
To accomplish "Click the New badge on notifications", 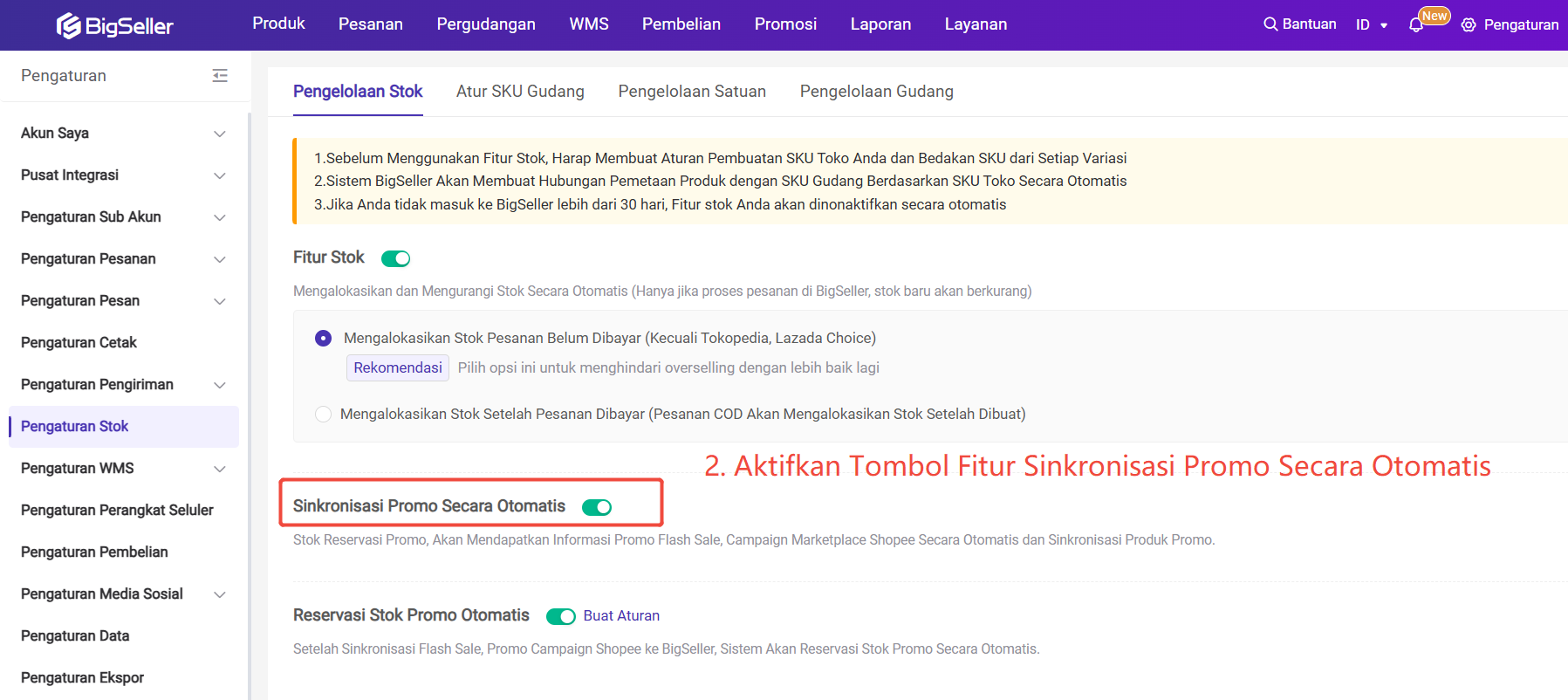I will [x=1434, y=16].
